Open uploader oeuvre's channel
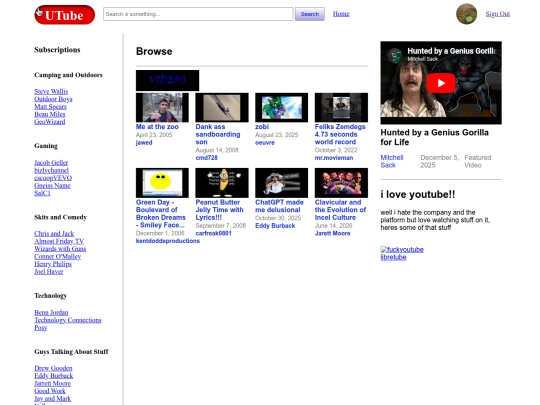The width and height of the screenshot is (540, 405). coord(265,143)
